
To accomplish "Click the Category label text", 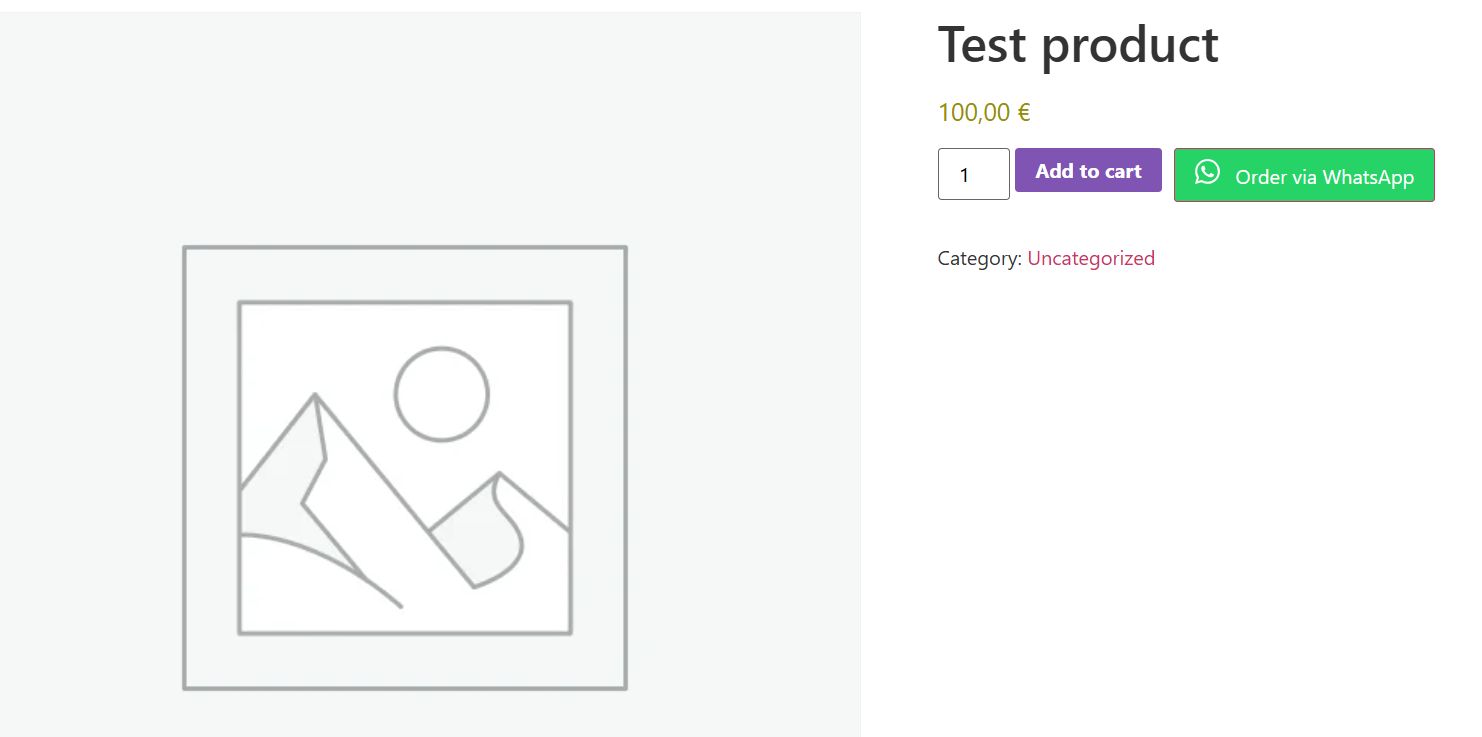I will (979, 259).
